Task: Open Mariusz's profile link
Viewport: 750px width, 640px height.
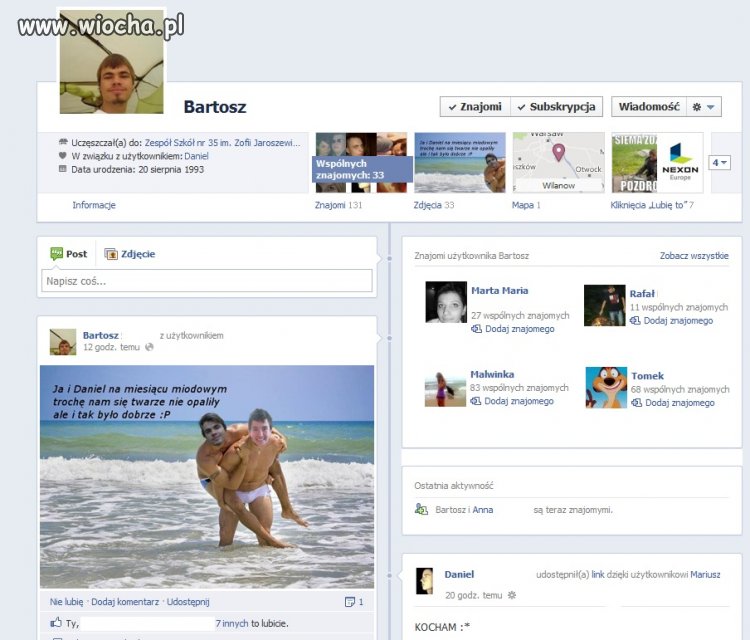Action: [x=705, y=574]
